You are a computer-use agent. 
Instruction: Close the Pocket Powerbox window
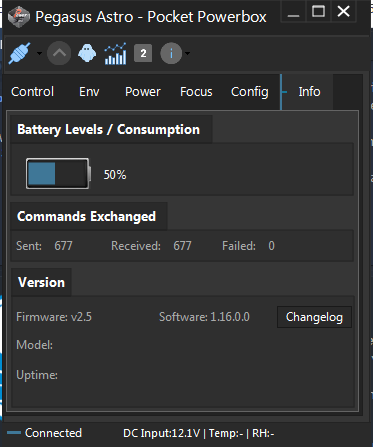[343, 12]
